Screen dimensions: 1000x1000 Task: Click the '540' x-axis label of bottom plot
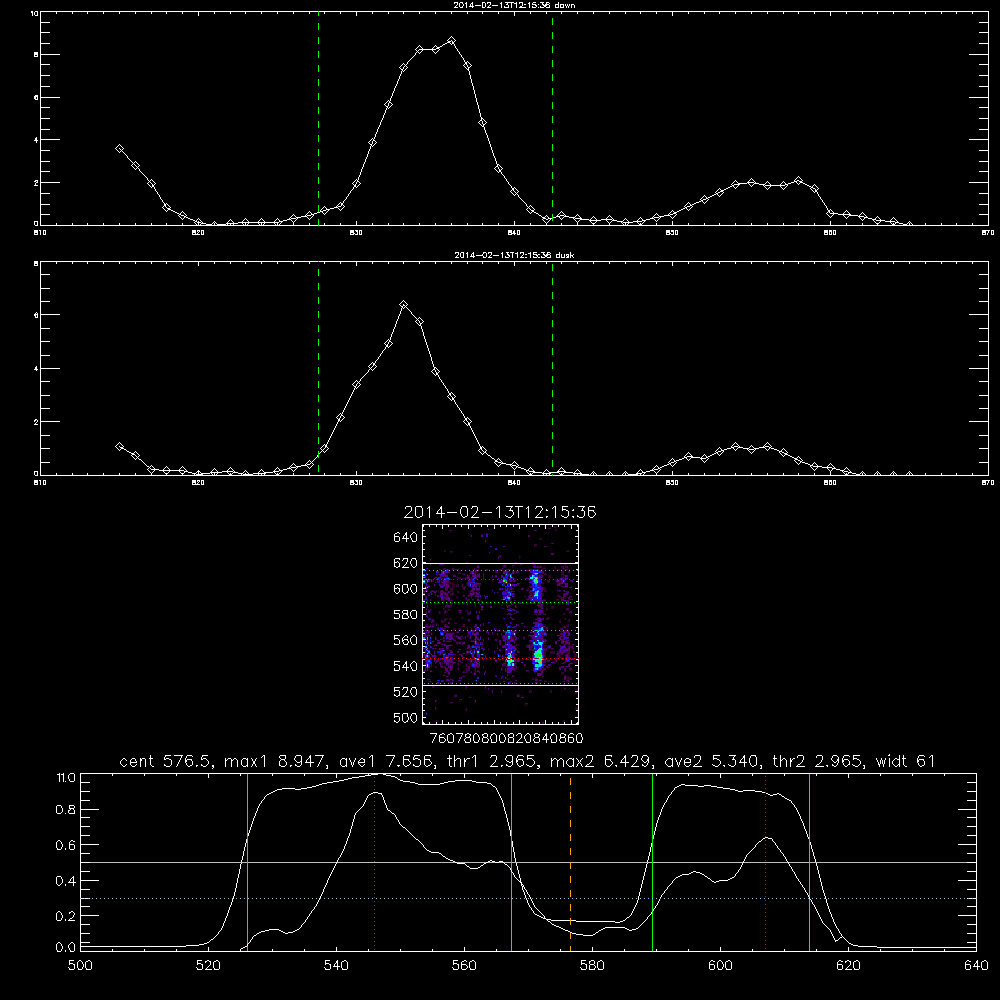pos(336,965)
